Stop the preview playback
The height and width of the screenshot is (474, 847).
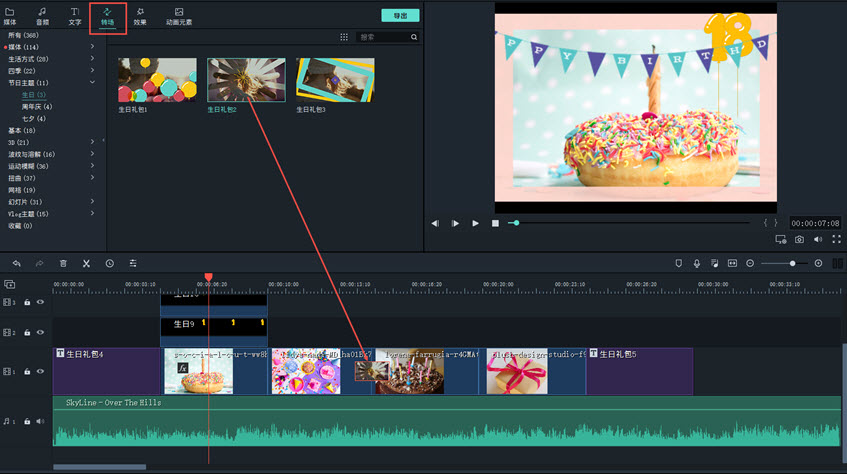(x=495, y=223)
